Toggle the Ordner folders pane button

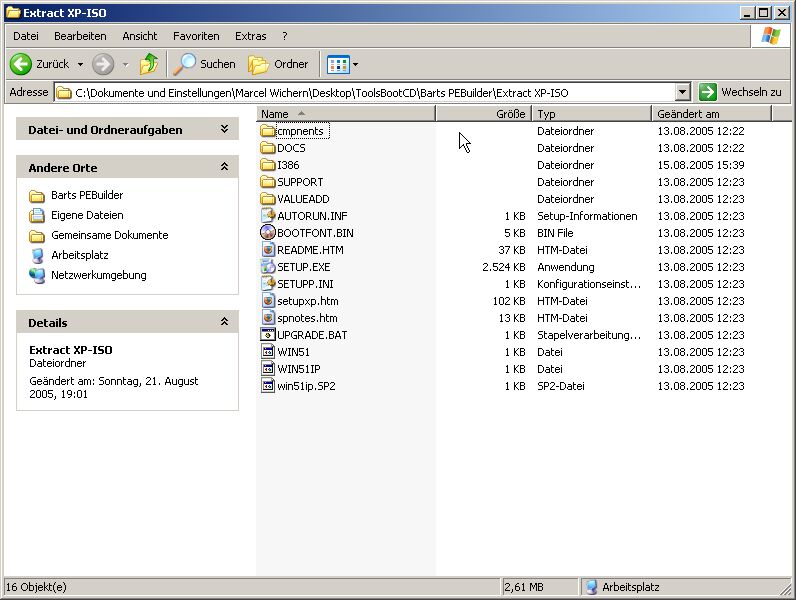(278, 64)
